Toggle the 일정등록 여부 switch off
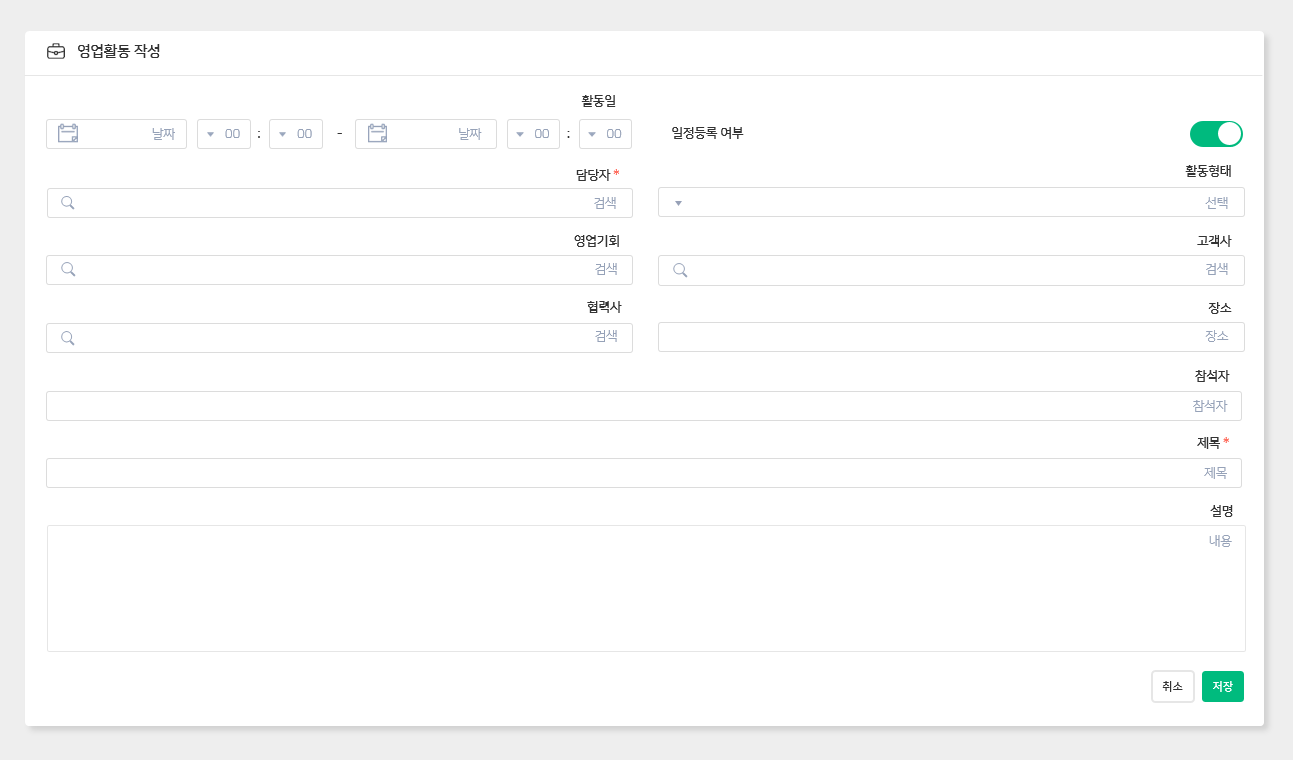The width and height of the screenshot is (1293, 760). pyautogui.click(x=1216, y=134)
